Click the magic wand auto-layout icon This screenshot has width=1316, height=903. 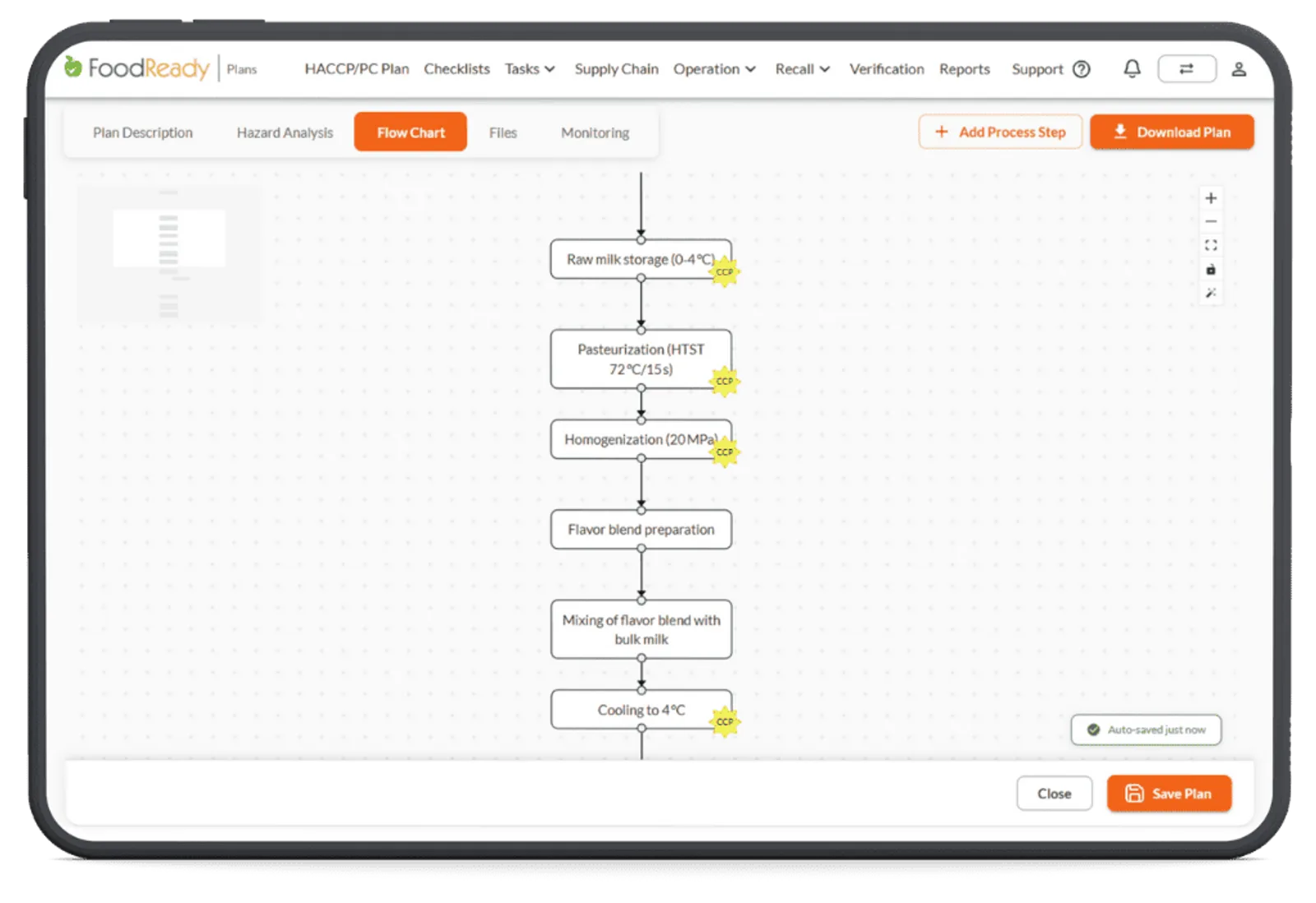pos(1211,293)
